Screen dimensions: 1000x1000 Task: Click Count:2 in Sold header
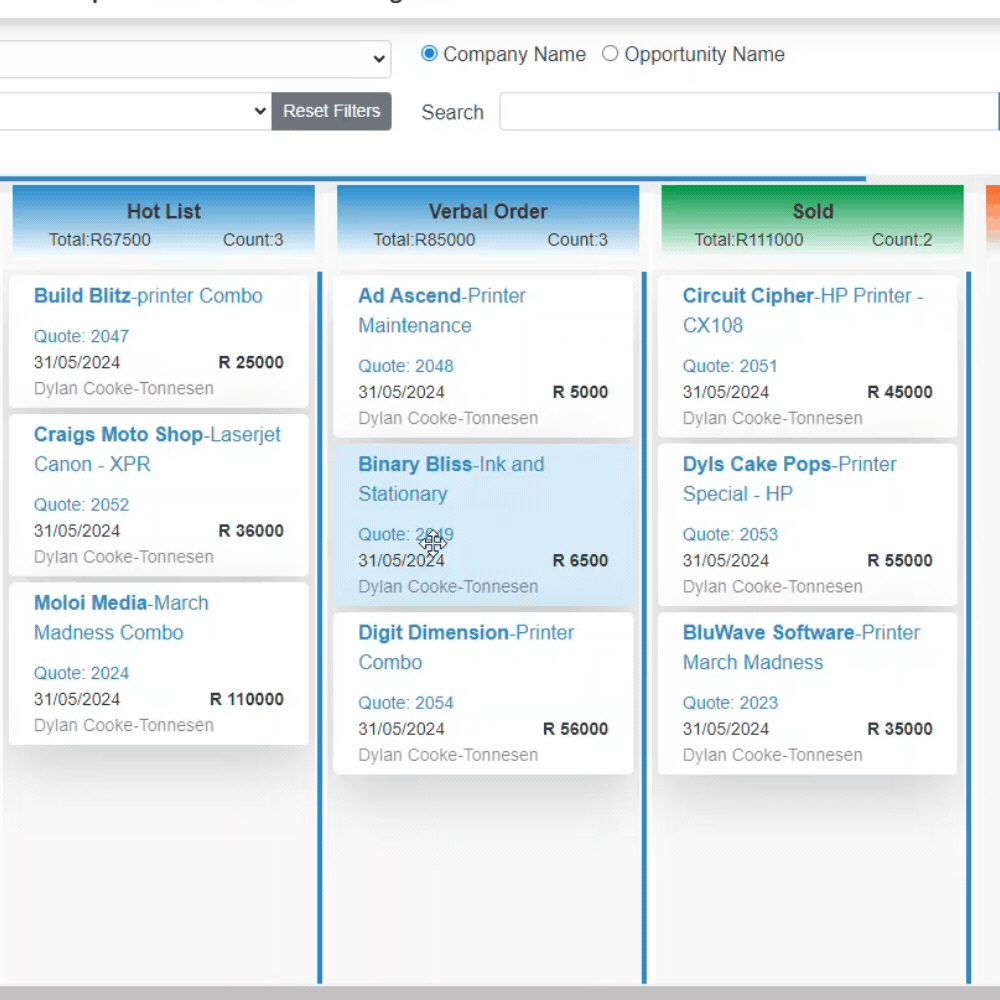coord(902,240)
